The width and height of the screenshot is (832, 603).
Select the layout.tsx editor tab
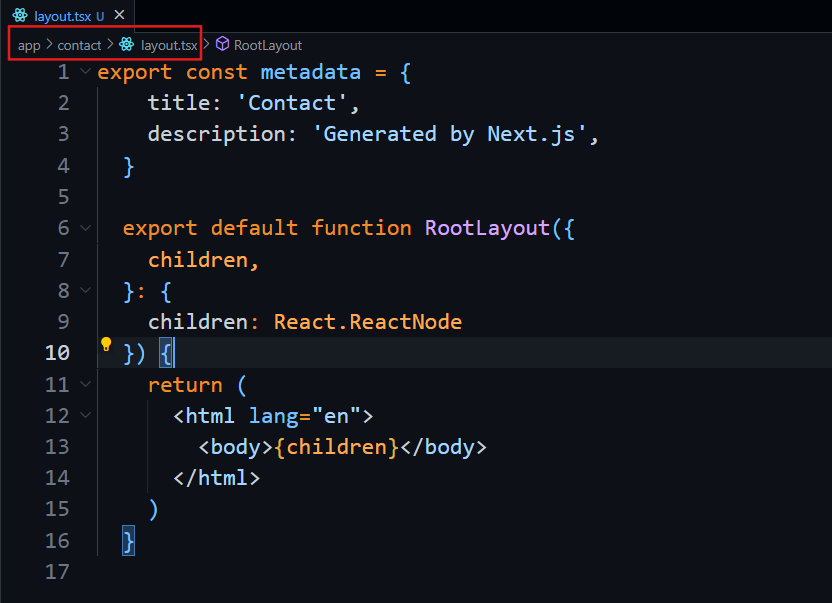click(x=62, y=16)
